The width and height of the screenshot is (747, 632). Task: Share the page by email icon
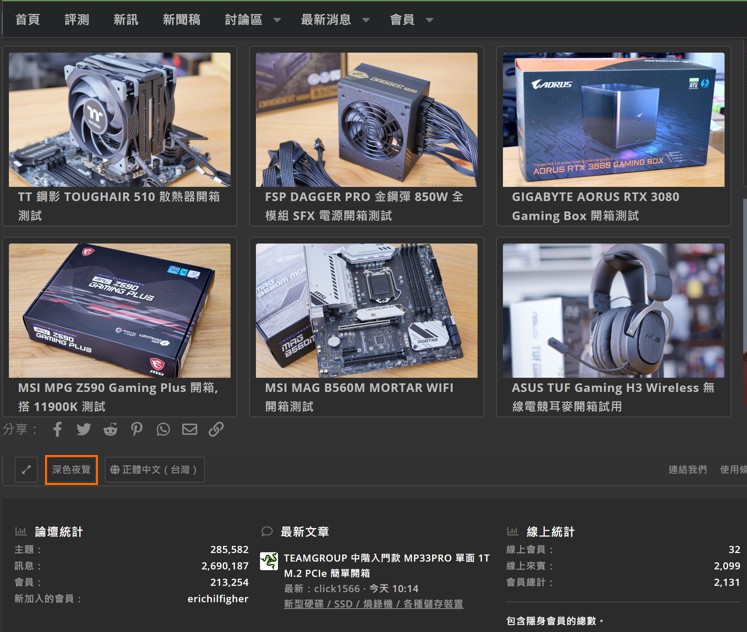pyautogui.click(x=190, y=429)
